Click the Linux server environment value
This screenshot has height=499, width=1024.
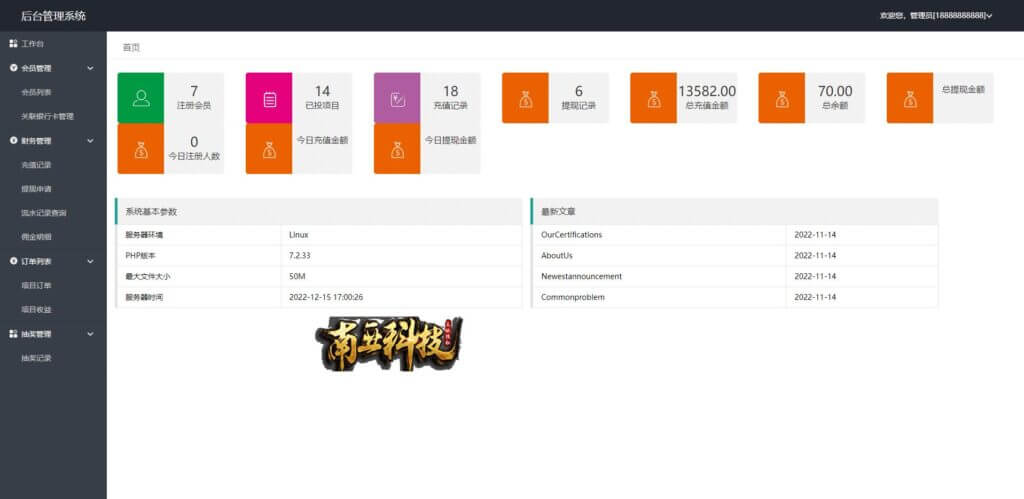click(298, 234)
